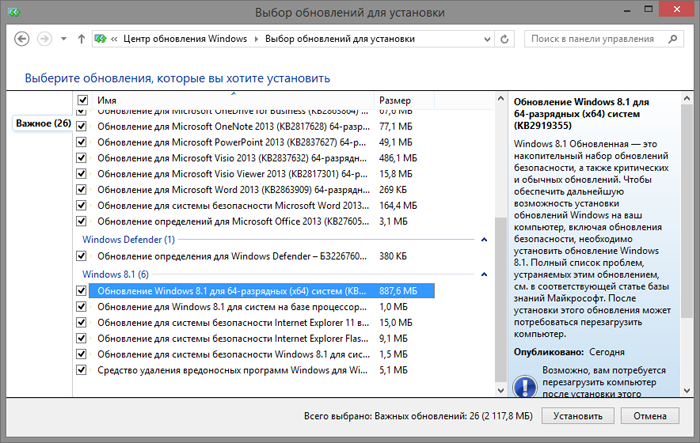Click the Установить button

578,416
